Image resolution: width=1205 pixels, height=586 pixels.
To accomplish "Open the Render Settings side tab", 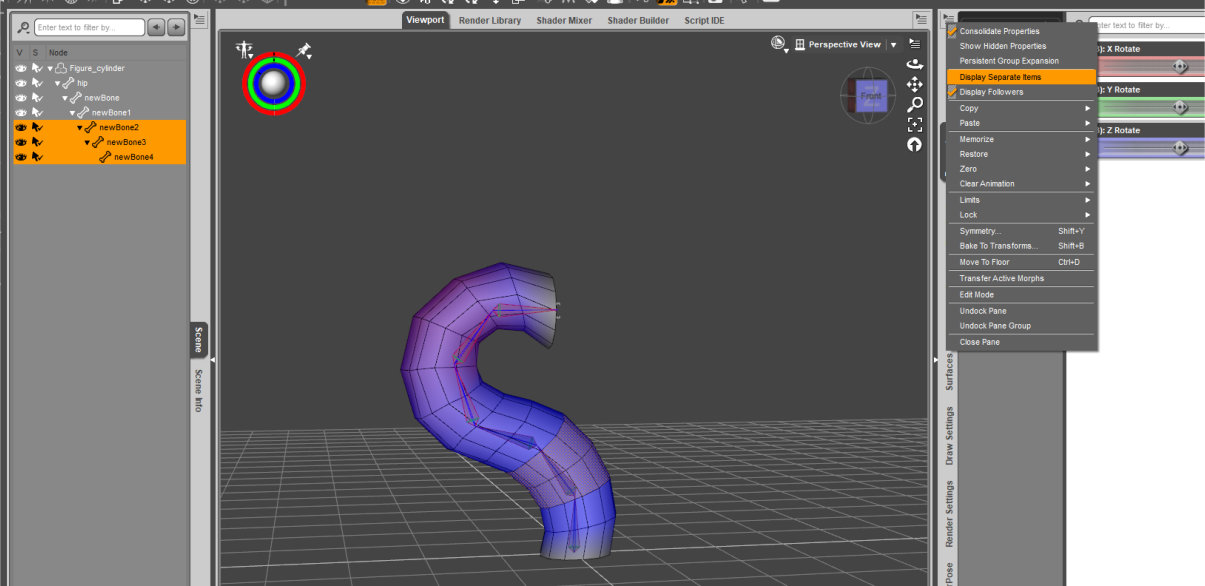I will [949, 513].
